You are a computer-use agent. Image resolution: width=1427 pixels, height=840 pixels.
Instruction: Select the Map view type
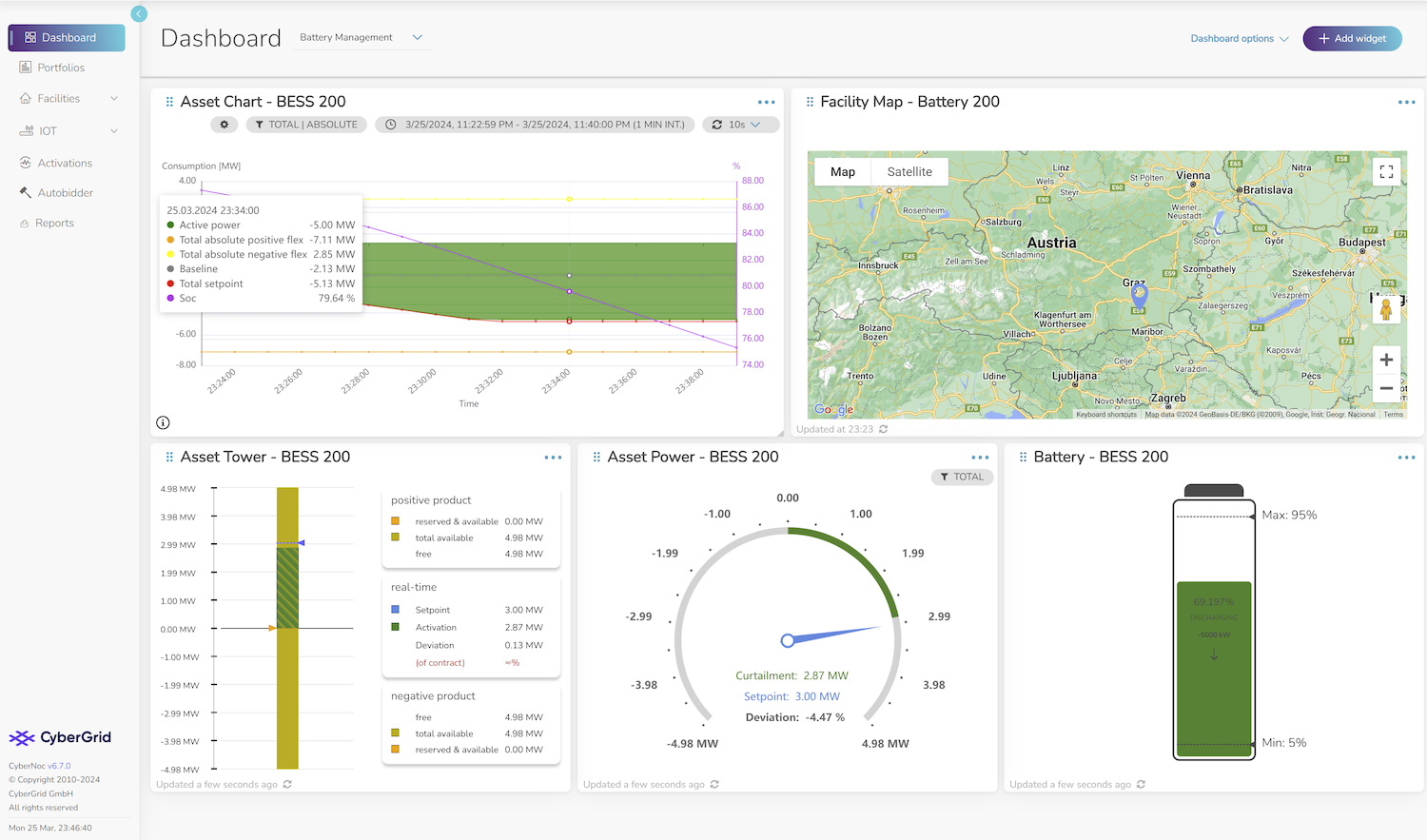click(x=843, y=172)
